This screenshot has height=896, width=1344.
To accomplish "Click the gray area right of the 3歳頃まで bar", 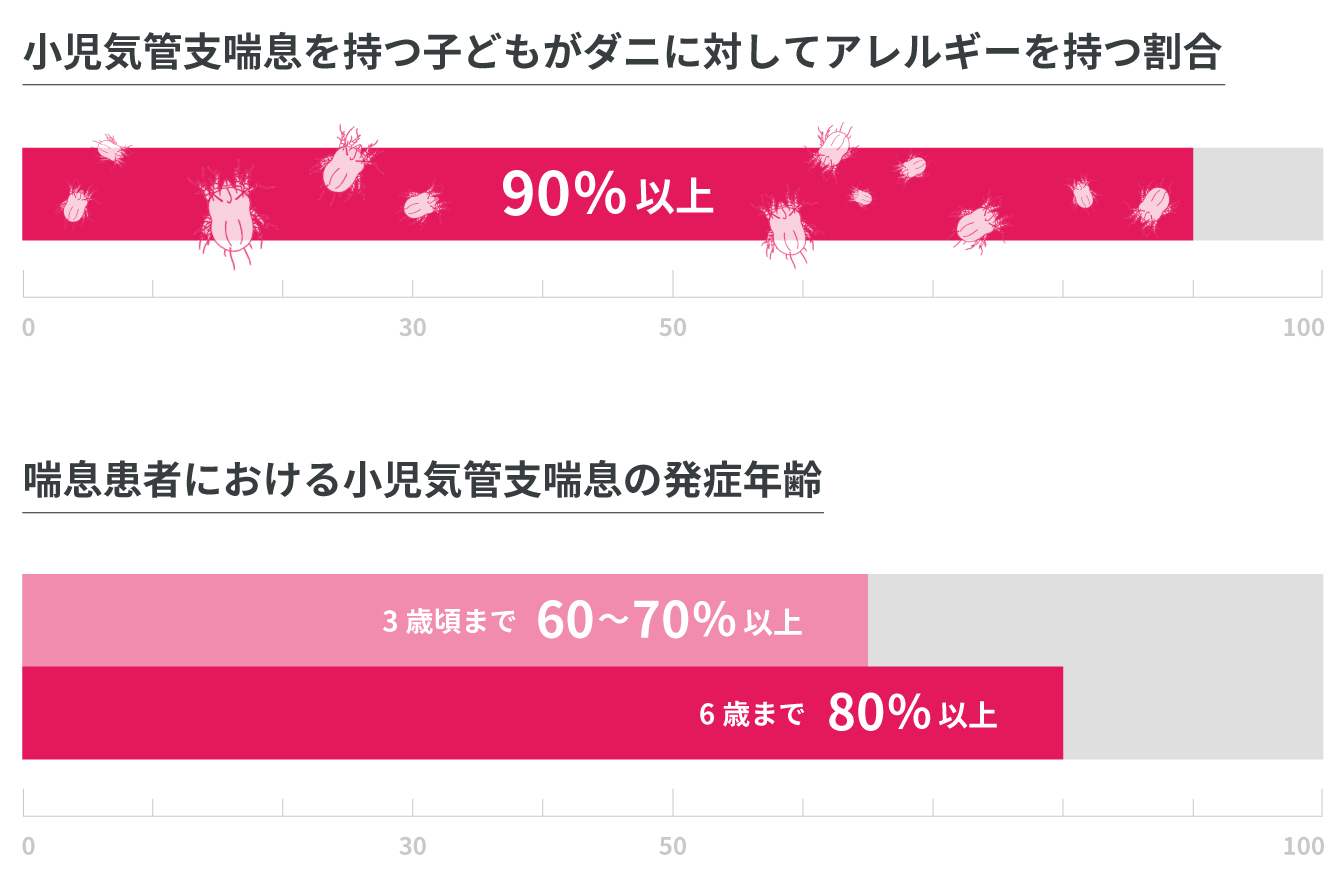I will pyautogui.click(x=1094, y=620).
